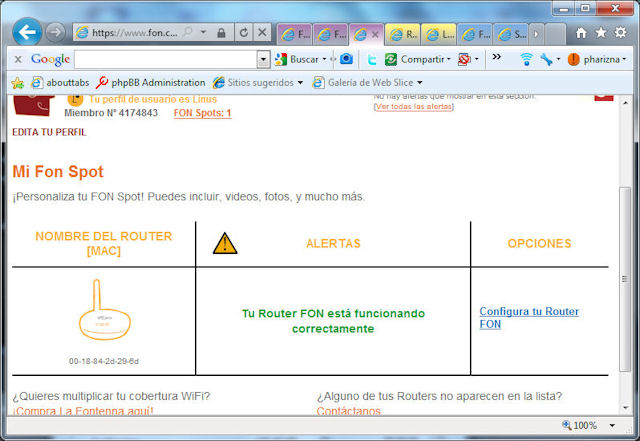Click the orange FON router image

104,310
